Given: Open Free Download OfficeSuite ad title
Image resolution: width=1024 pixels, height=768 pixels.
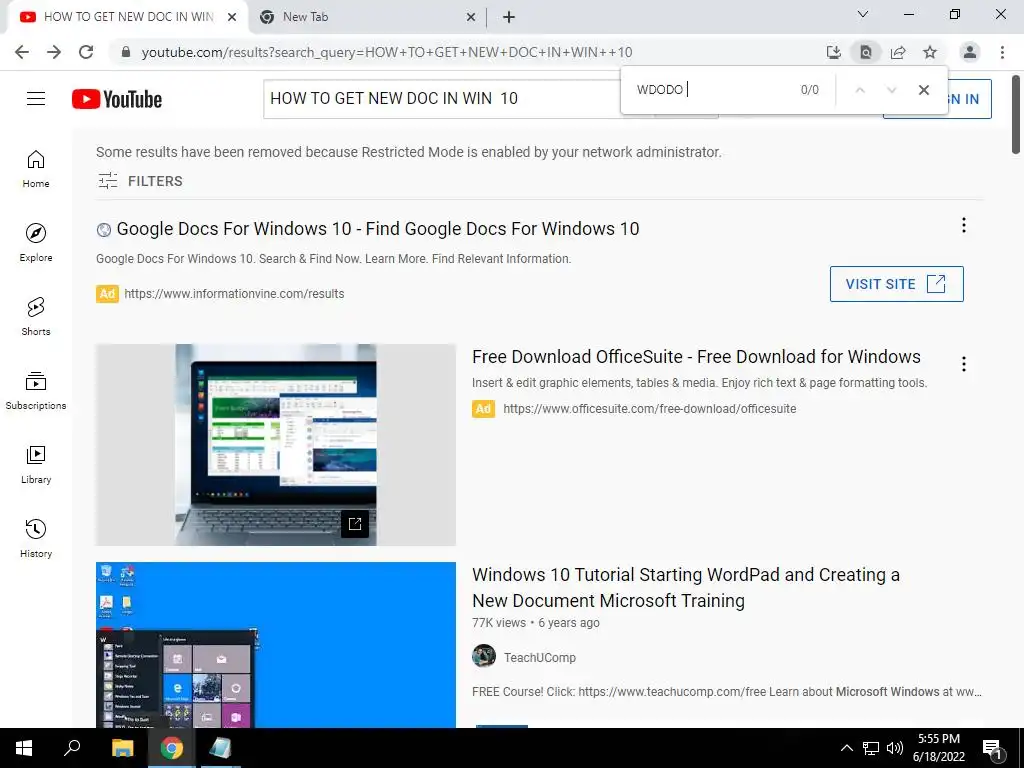Looking at the screenshot, I should pyautogui.click(x=696, y=357).
